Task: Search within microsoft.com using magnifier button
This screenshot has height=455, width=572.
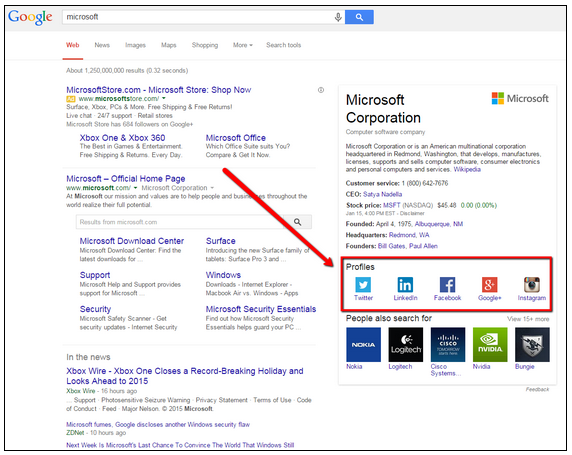Action: coord(298,222)
